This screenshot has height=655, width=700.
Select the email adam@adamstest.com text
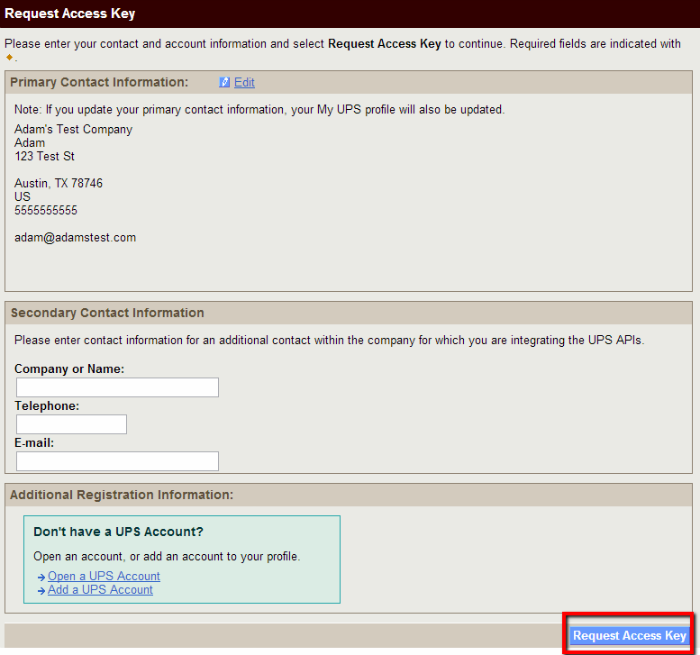(x=75, y=238)
